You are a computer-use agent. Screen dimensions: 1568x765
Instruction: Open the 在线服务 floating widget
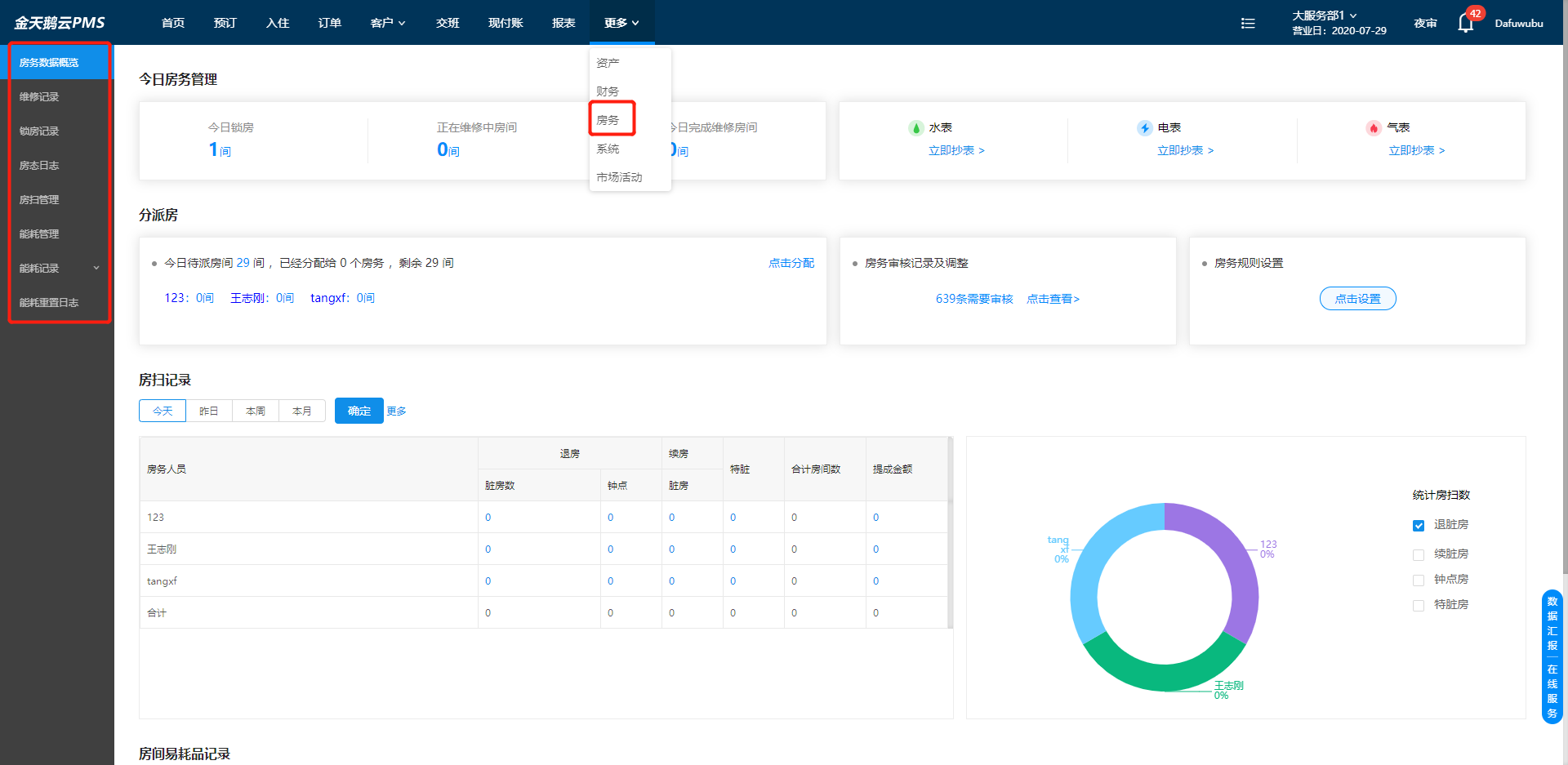click(x=1552, y=691)
